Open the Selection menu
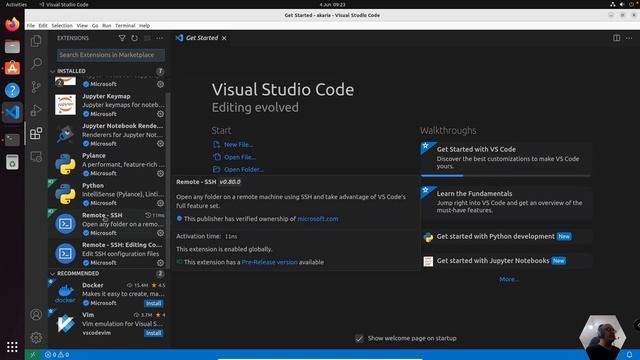The image size is (640, 360). (x=62, y=25)
